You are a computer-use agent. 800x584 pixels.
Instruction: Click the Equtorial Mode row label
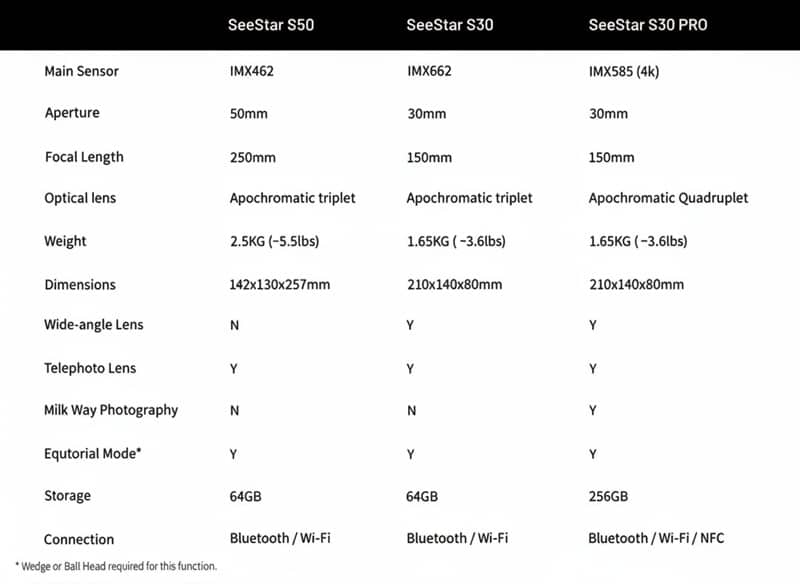click(93, 453)
